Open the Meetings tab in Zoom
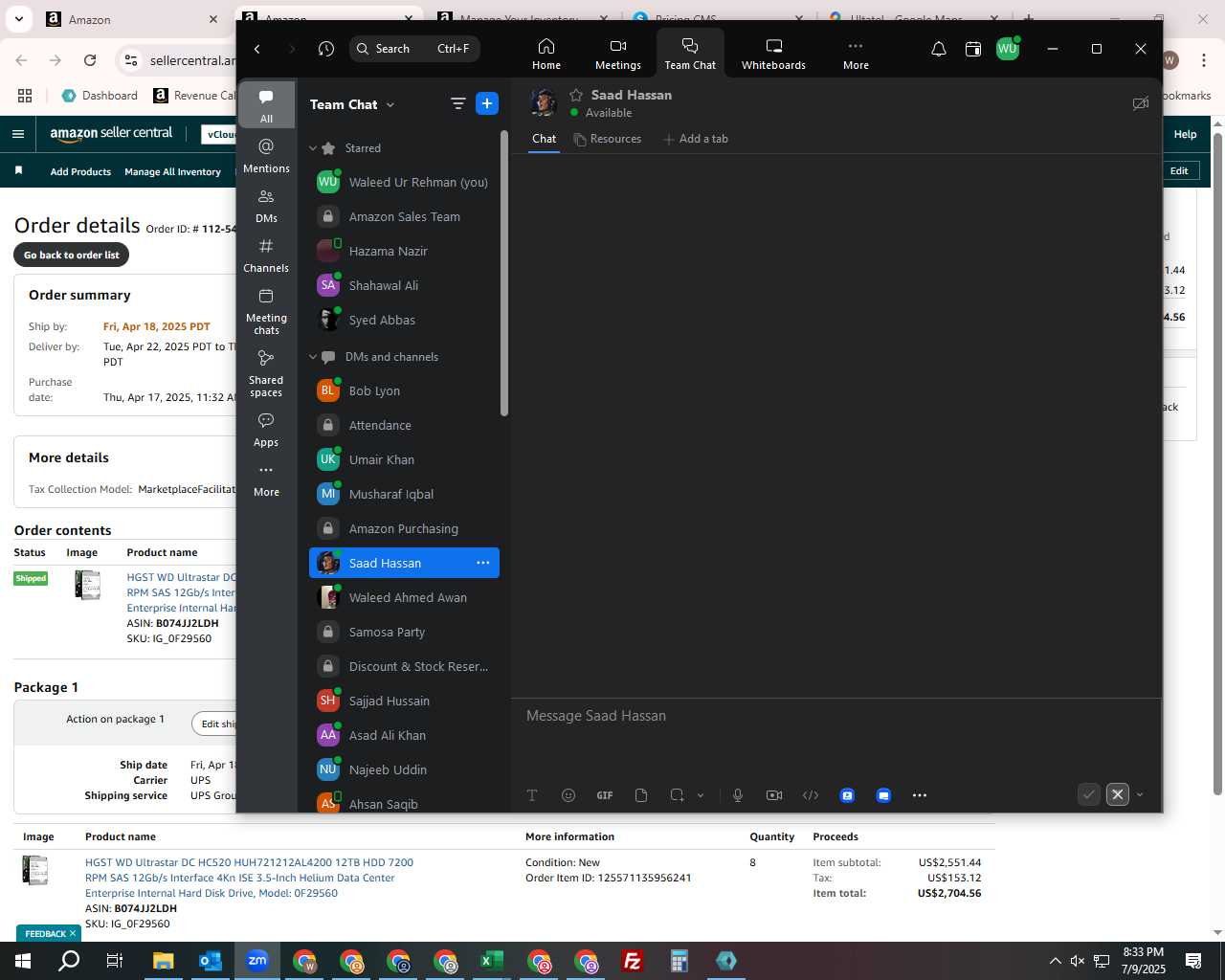The width and height of the screenshot is (1225, 980). [x=618, y=54]
